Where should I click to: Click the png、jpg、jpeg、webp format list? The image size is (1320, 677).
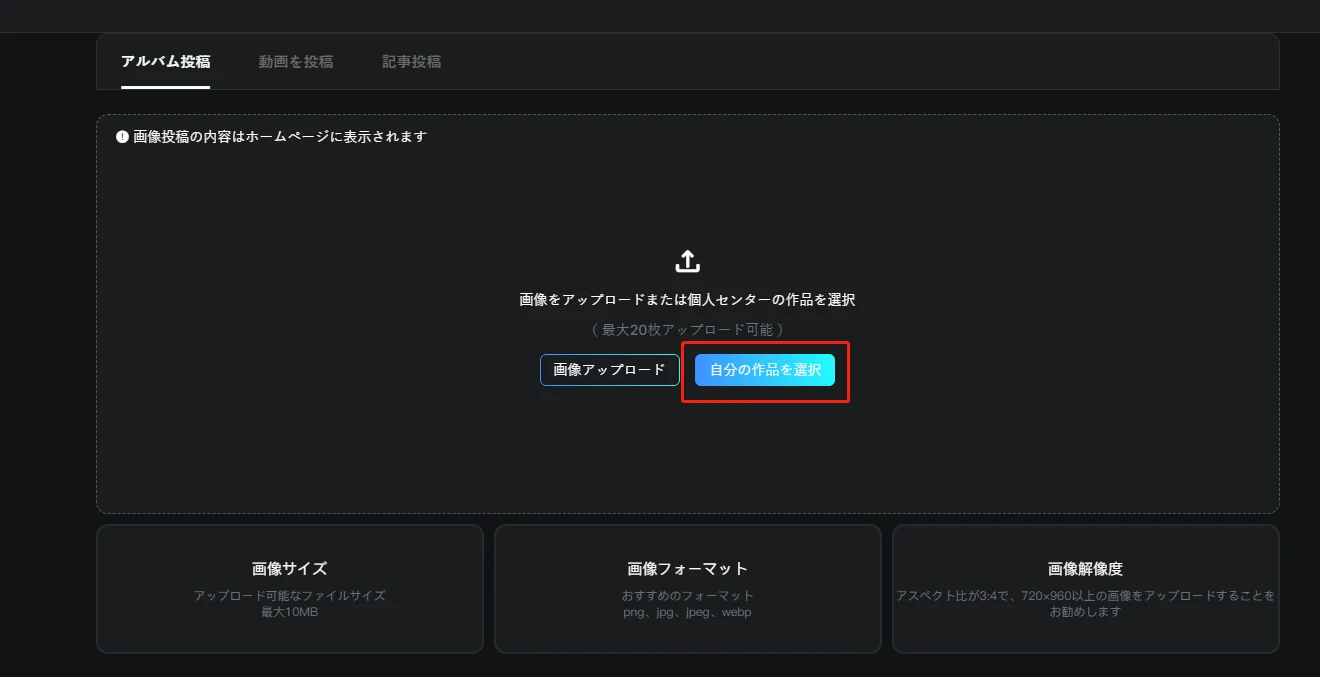pyautogui.click(x=687, y=612)
